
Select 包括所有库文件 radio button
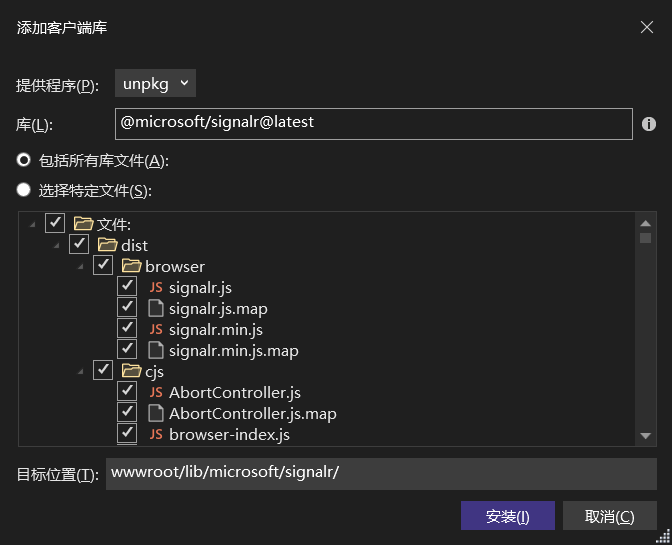click(x=24, y=160)
